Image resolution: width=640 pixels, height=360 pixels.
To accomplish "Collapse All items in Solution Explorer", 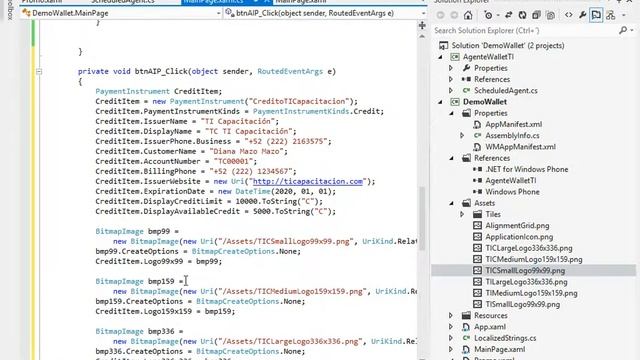I will click(536, 16).
